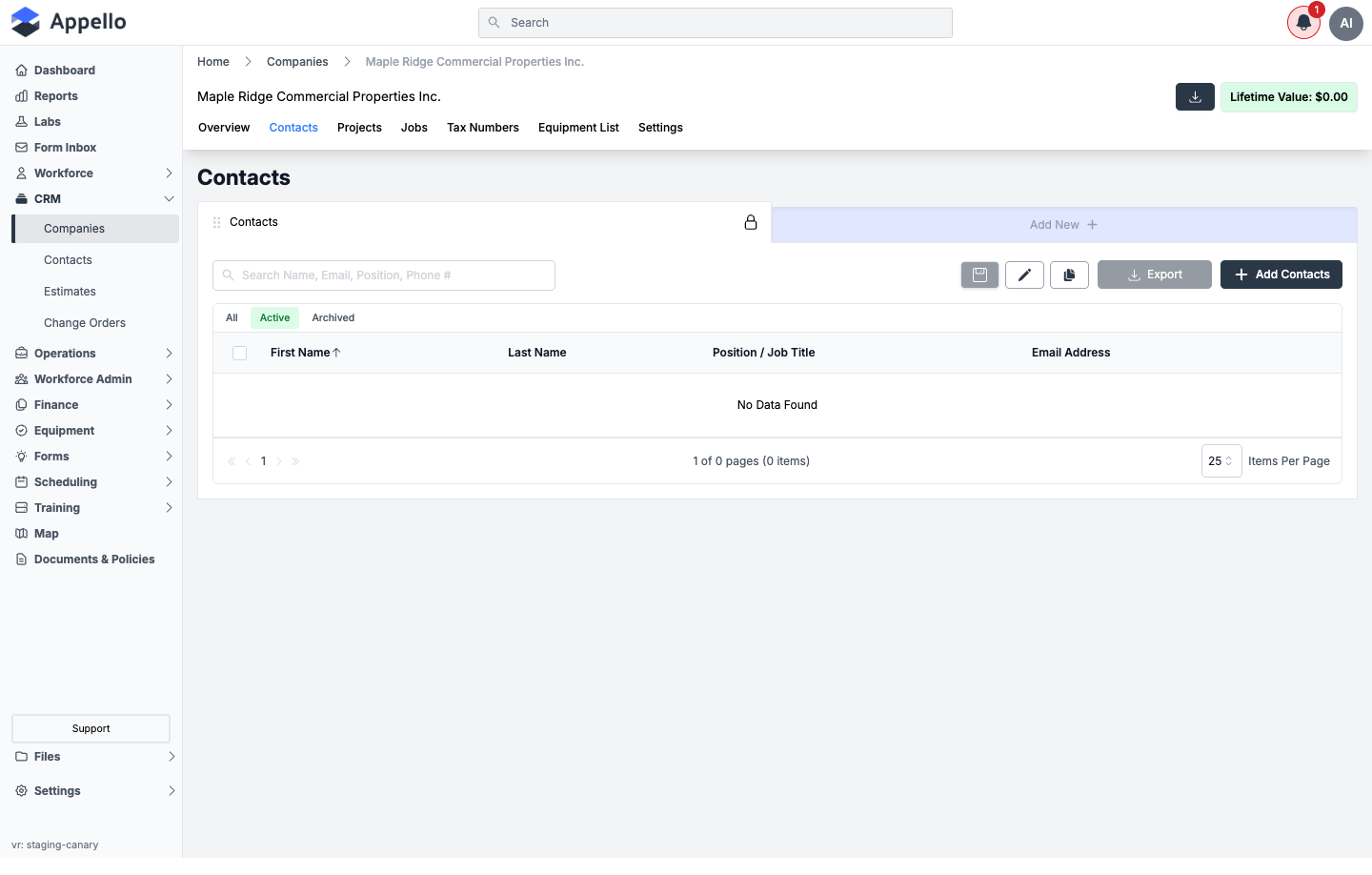Screen dimensions: 1372x875
Task: Tick the select-all checkbox in table header
Action: (240, 353)
